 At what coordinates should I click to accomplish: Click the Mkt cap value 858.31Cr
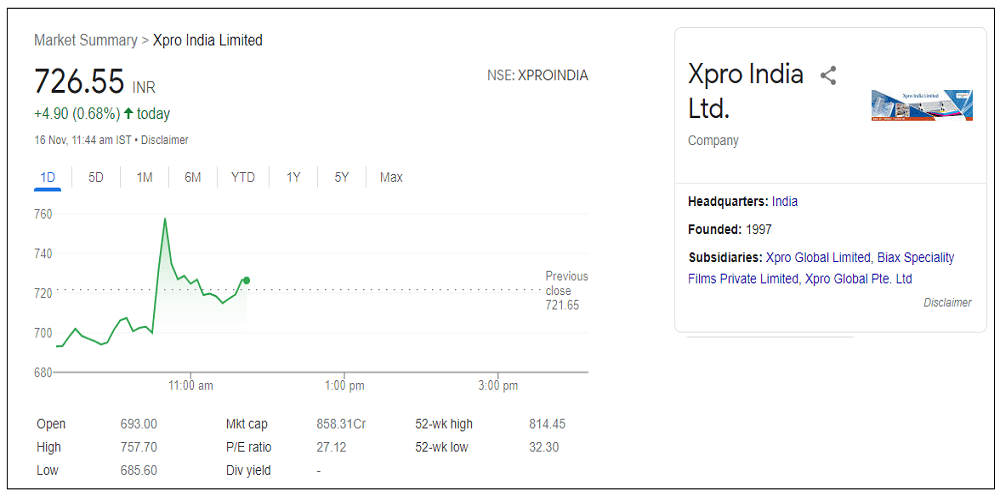(341, 424)
